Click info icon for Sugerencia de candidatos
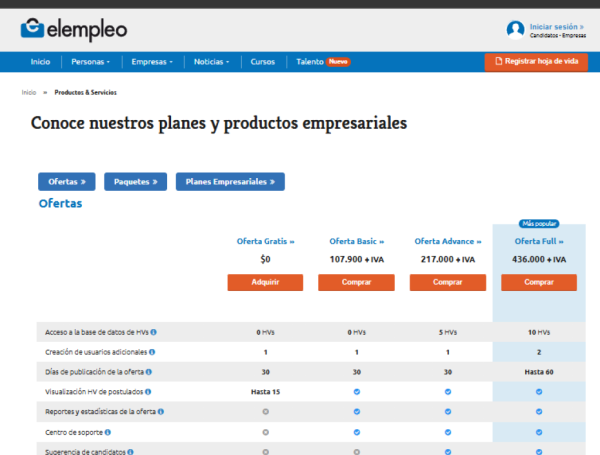Screen dimensions: 600x455 click(x=130, y=452)
